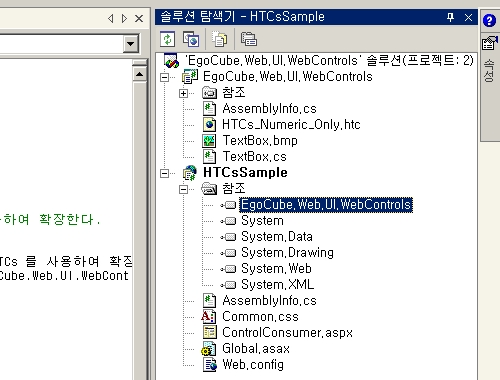Image resolution: width=500 pixels, height=380 pixels.
Task: Click the System.XML reference icon
Action: tap(228, 285)
